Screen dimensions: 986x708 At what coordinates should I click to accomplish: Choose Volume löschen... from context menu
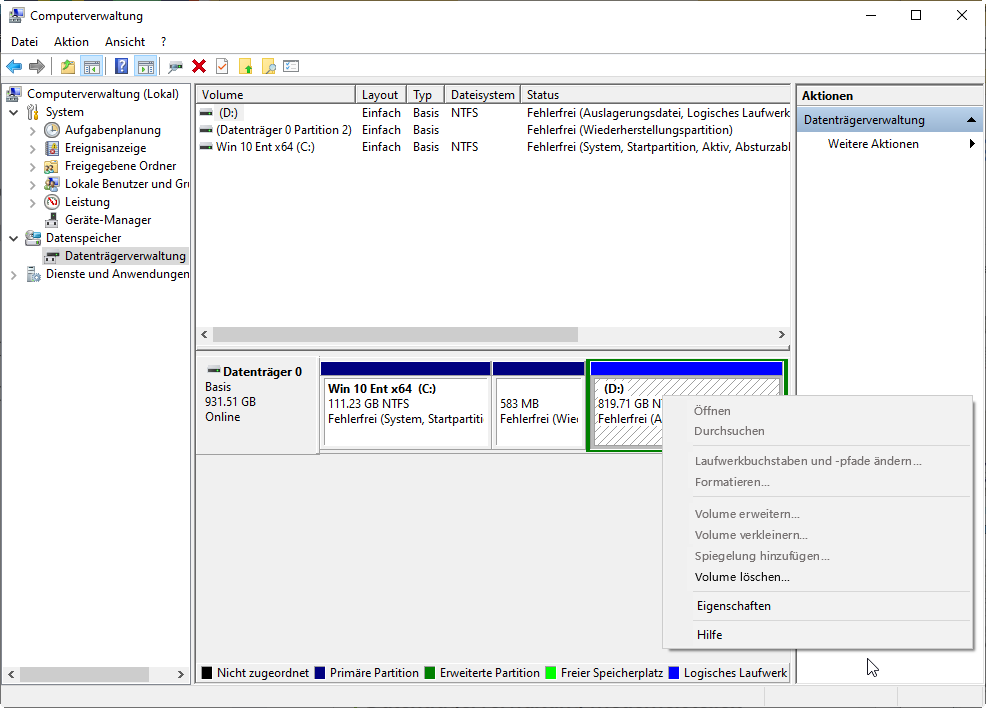(x=742, y=577)
